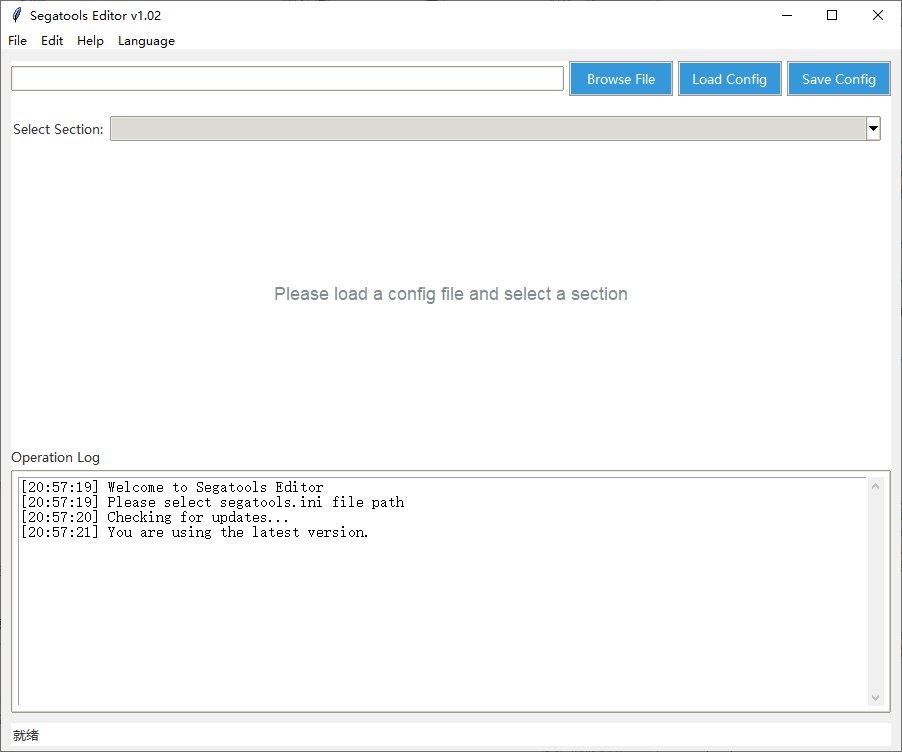Open the Edit menu
The image size is (902, 752).
click(52, 41)
